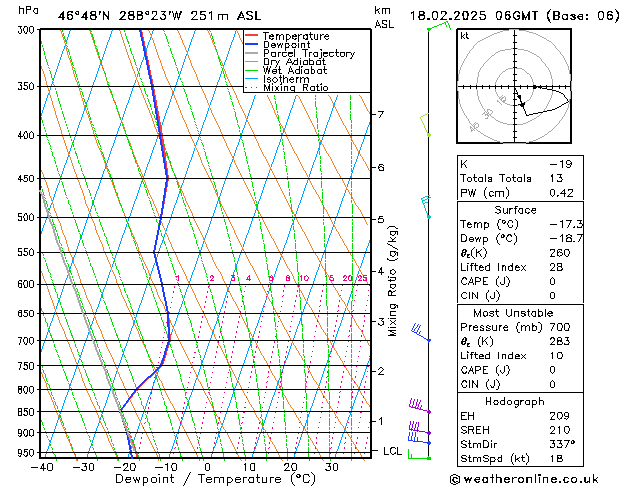Click the hPa unit label
629x486 pixels.
[x=28, y=10]
